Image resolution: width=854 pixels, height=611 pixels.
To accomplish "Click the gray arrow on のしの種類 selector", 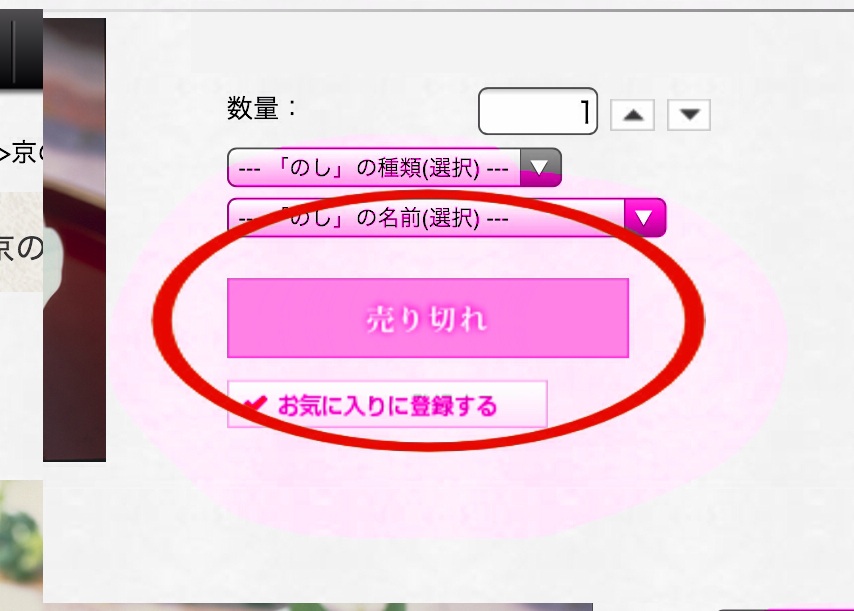I will coord(540,167).
